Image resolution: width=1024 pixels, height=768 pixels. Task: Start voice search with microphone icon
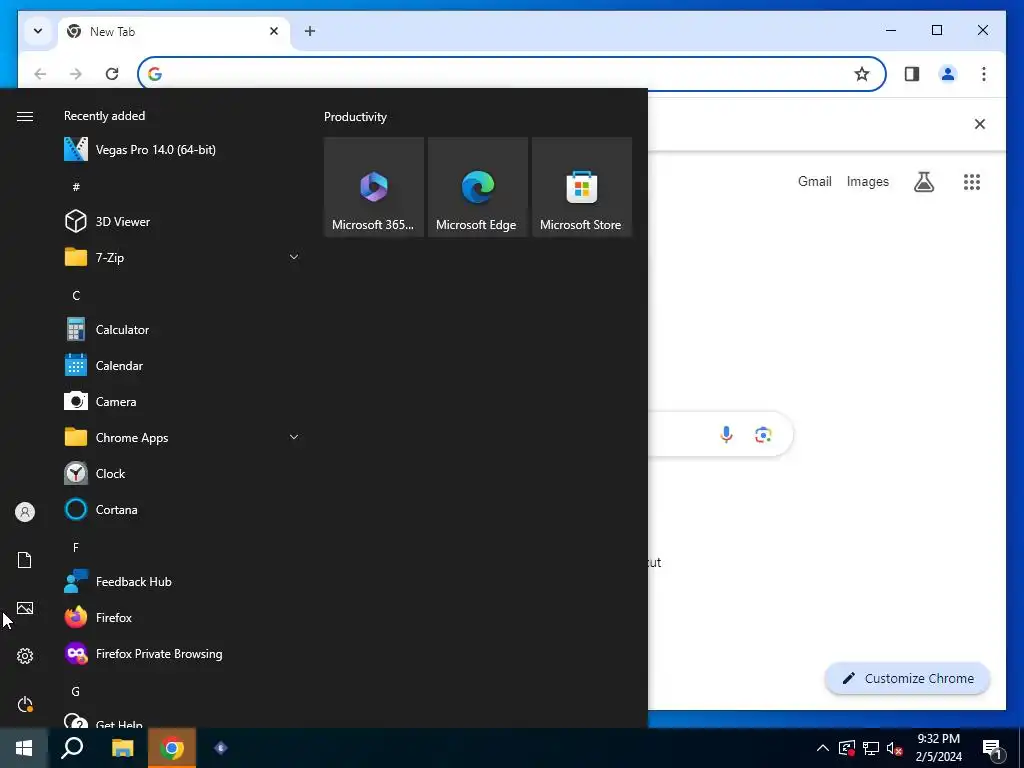pos(726,434)
